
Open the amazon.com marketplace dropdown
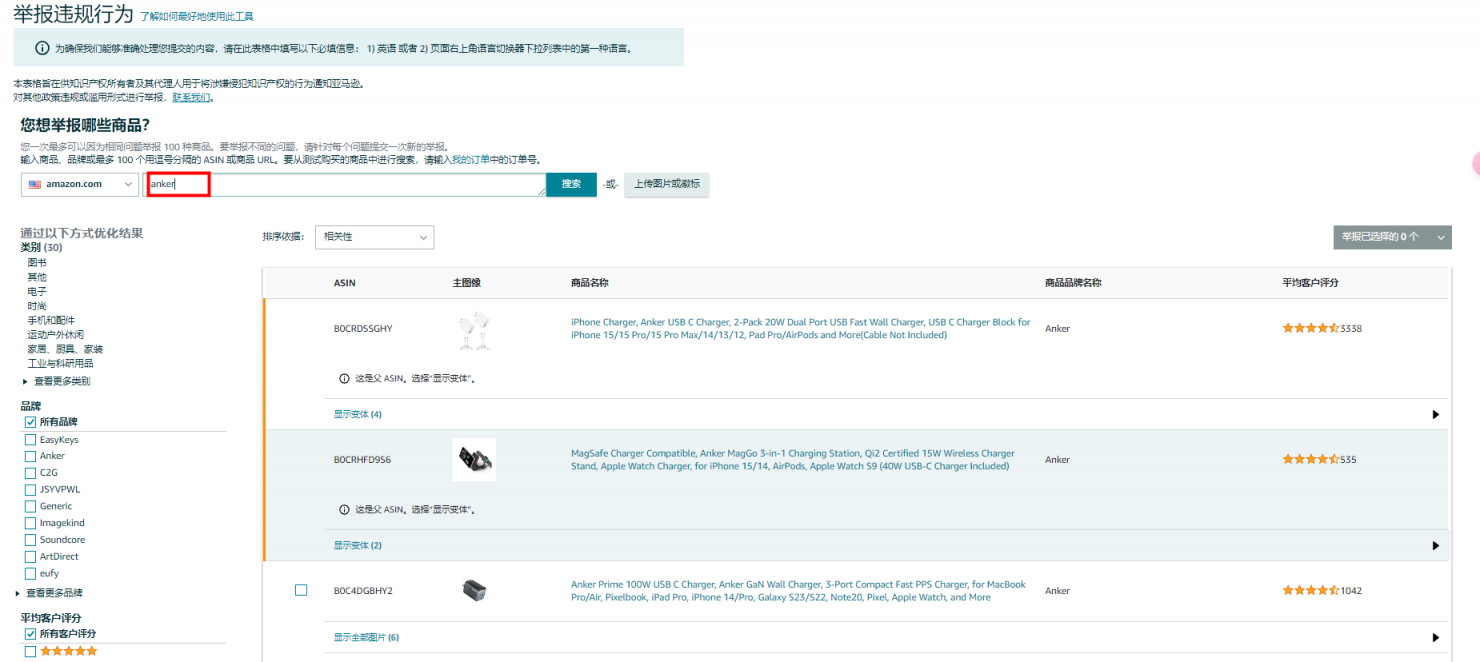pyautogui.click(x=79, y=184)
